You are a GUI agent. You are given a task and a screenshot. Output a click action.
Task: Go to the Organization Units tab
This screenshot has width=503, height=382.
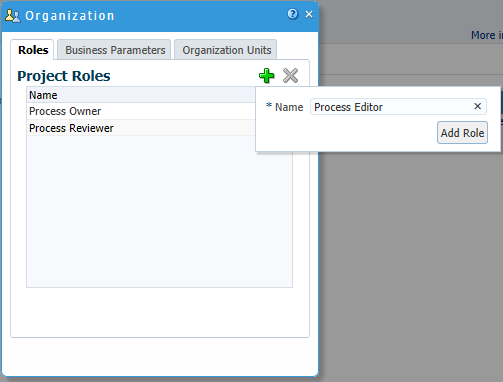point(226,50)
